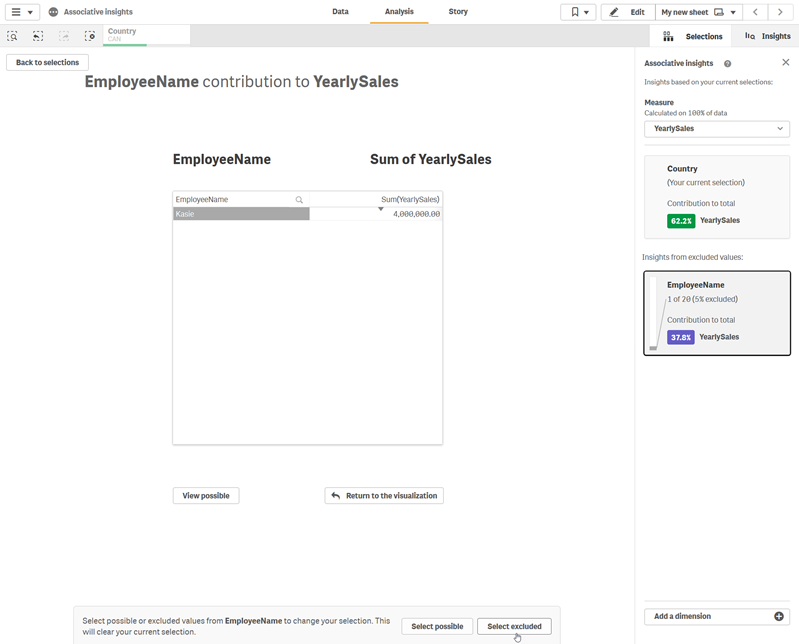The image size is (799, 644).
Task: Click the Add a dimension button
Action: [717, 616]
